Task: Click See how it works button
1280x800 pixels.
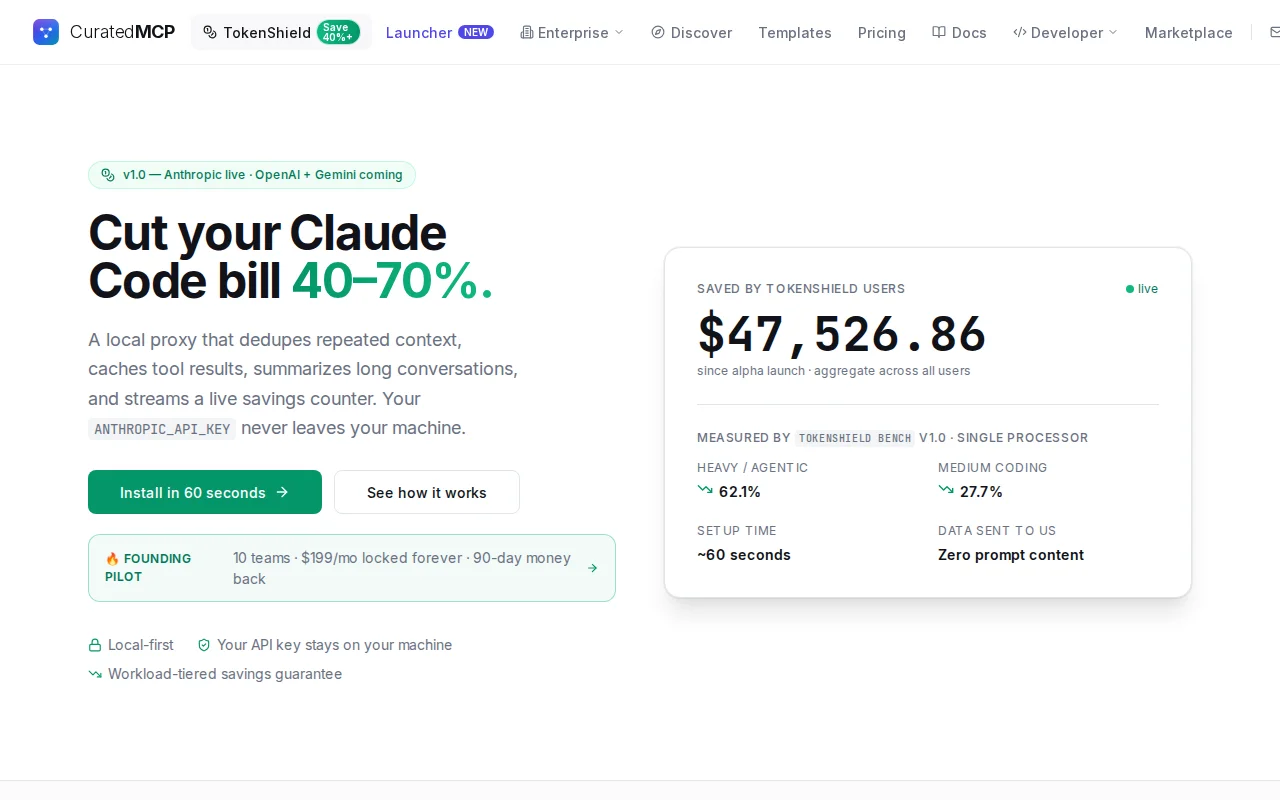Action: click(x=427, y=492)
